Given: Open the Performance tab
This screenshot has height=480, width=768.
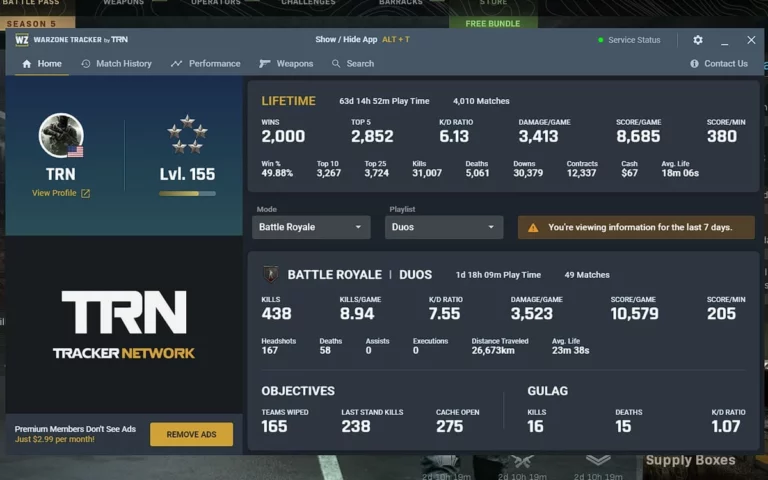Looking at the screenshot, I should click(206, 64).
